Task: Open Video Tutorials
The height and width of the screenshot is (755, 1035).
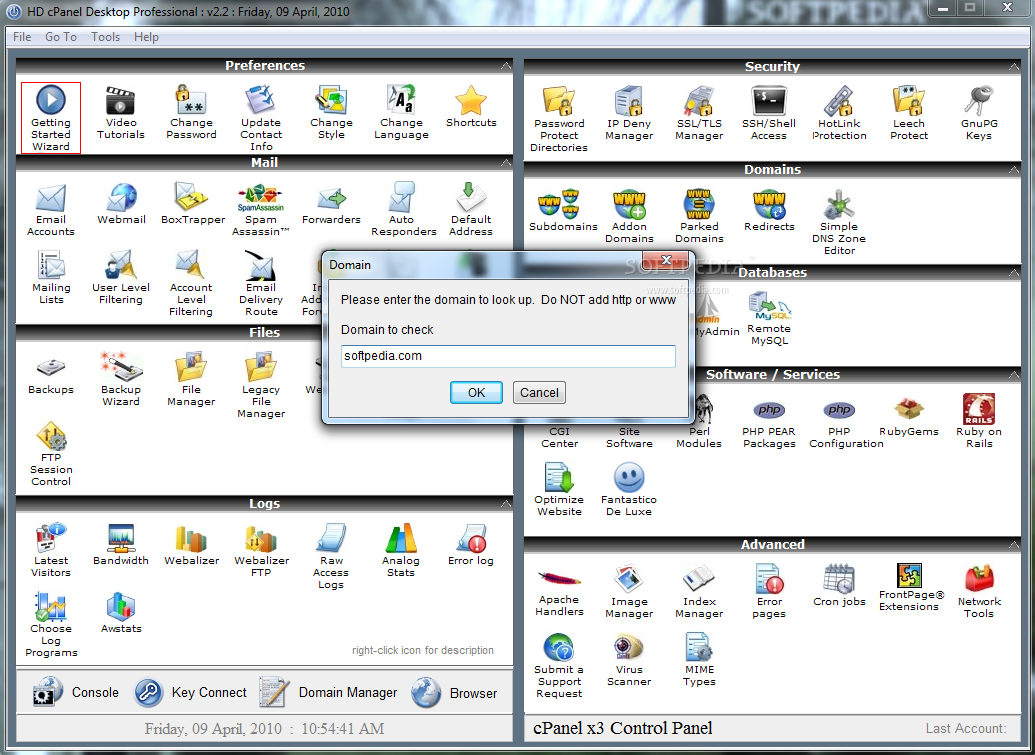Action: (x=121, y=114)
